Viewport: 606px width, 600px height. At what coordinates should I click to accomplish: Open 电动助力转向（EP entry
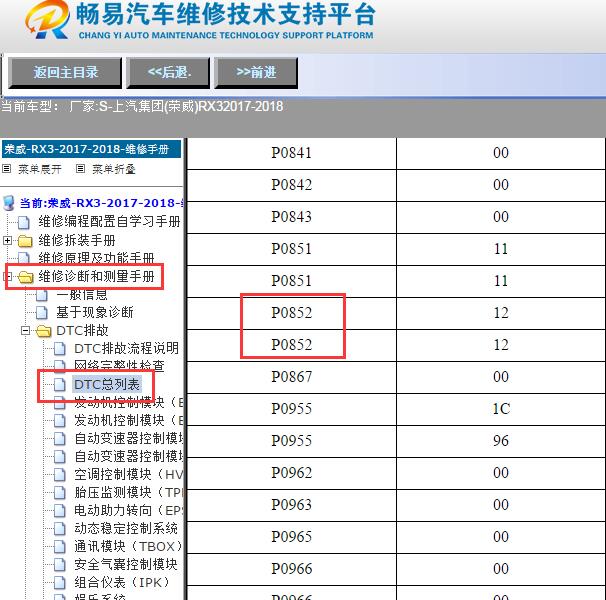click(129, 510)
